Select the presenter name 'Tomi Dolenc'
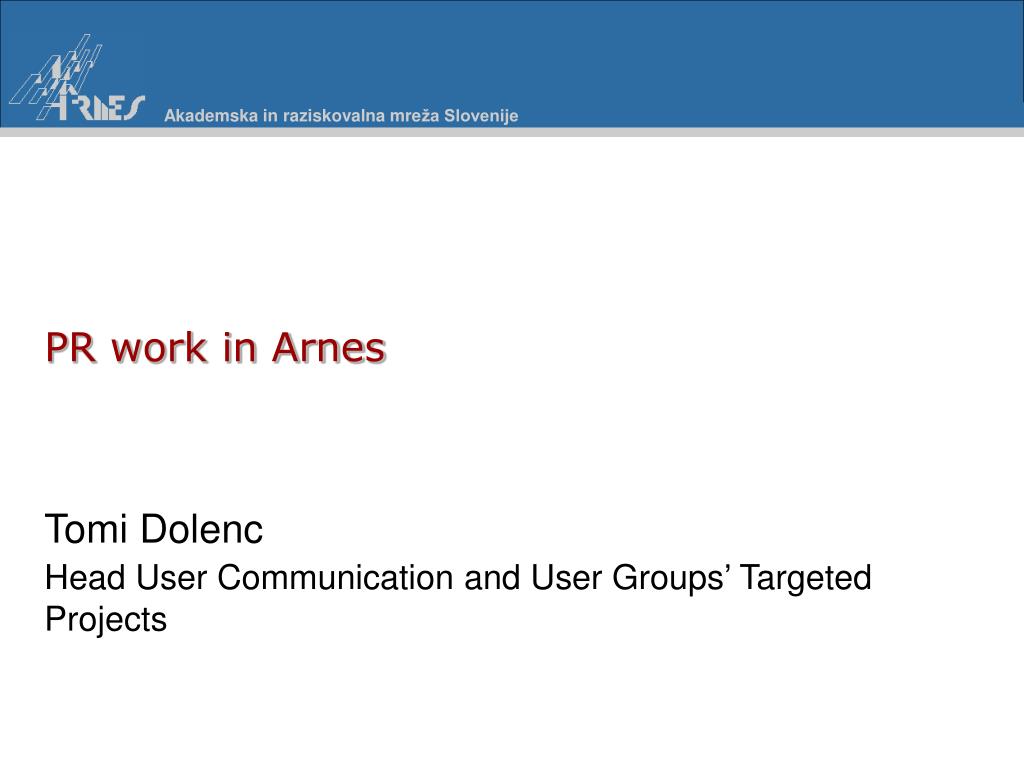 (x=153, y=528)
